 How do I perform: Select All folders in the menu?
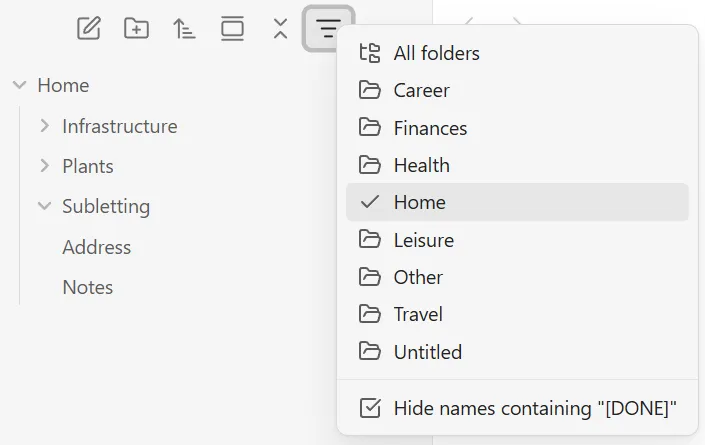517,53
